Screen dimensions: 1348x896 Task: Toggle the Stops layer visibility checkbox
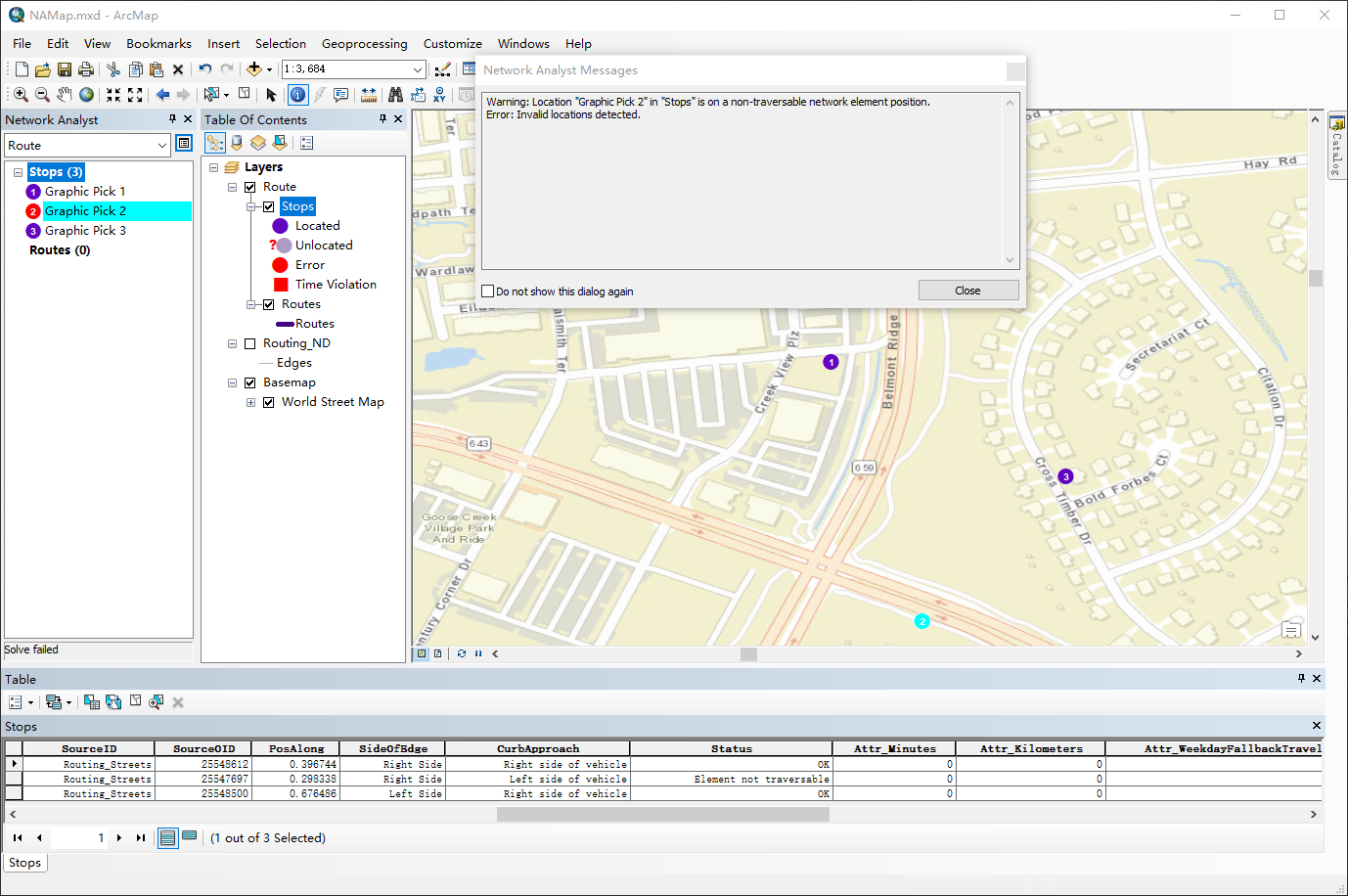click(268, 206)
